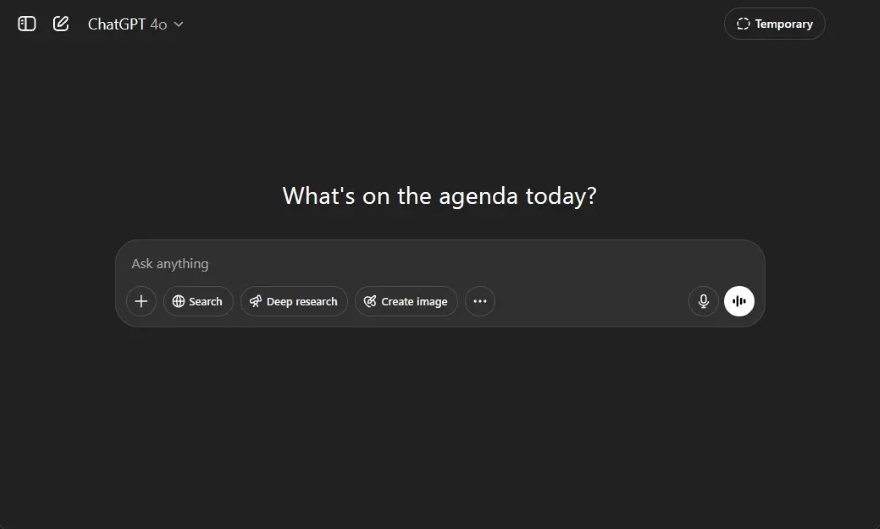Screen dimensions: 880x529
Task: Click the 'Temporary' label text
Action: coord(783,24)
